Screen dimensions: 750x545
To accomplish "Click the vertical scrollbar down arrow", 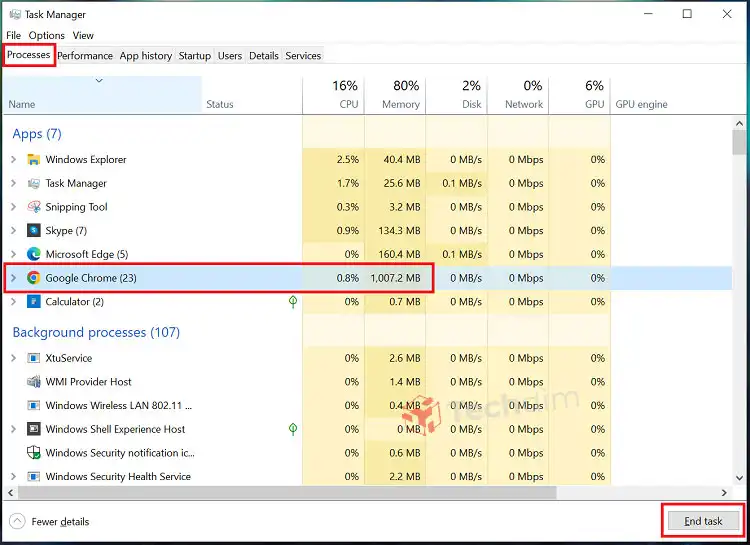I will point(739,477).
